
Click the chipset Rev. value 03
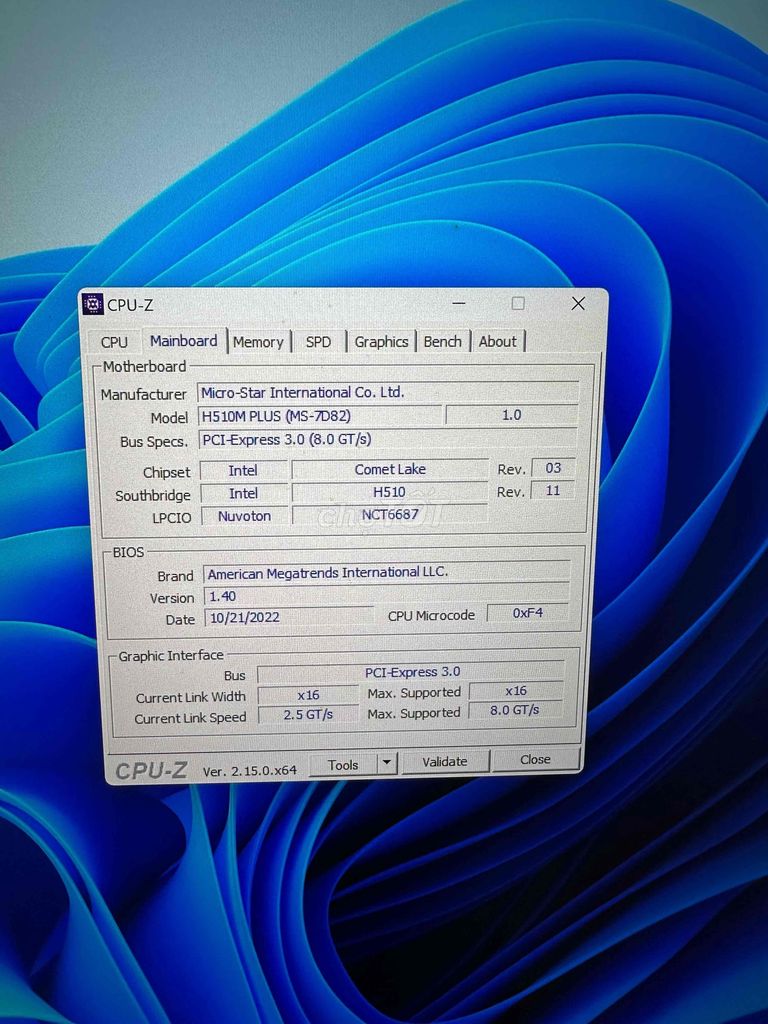pos(553,468)
